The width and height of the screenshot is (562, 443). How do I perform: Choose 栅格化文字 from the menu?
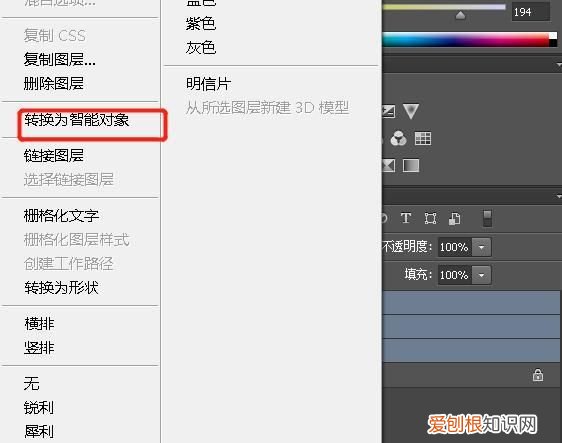pos(61,215)
